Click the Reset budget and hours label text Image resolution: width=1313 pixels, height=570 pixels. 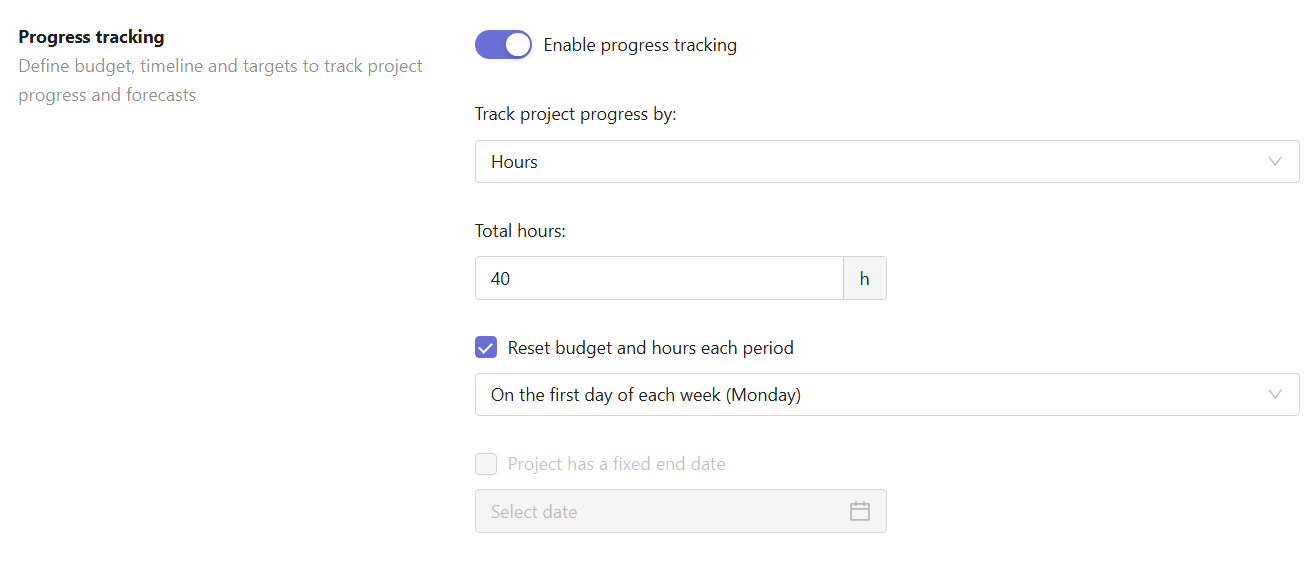tap(651, 348)
